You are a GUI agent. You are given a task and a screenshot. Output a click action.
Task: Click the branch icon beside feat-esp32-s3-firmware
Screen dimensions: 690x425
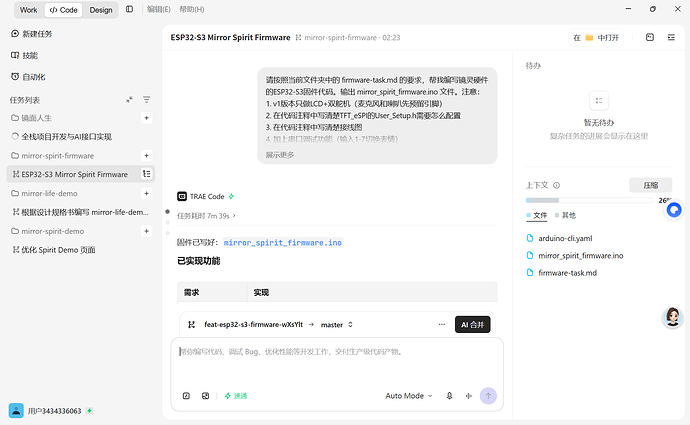click(191, 325)
